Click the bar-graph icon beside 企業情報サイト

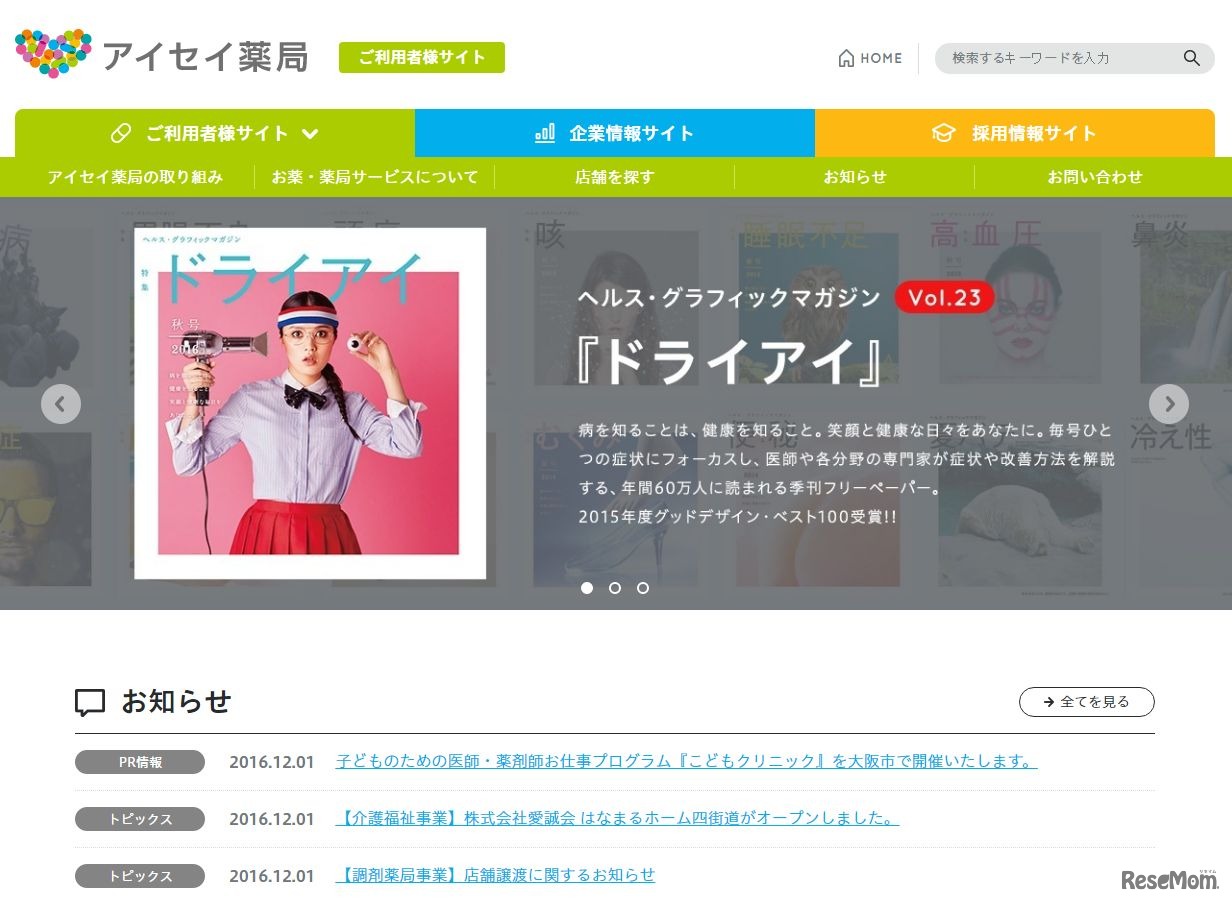pyautogui.click(x=543, y=132)
